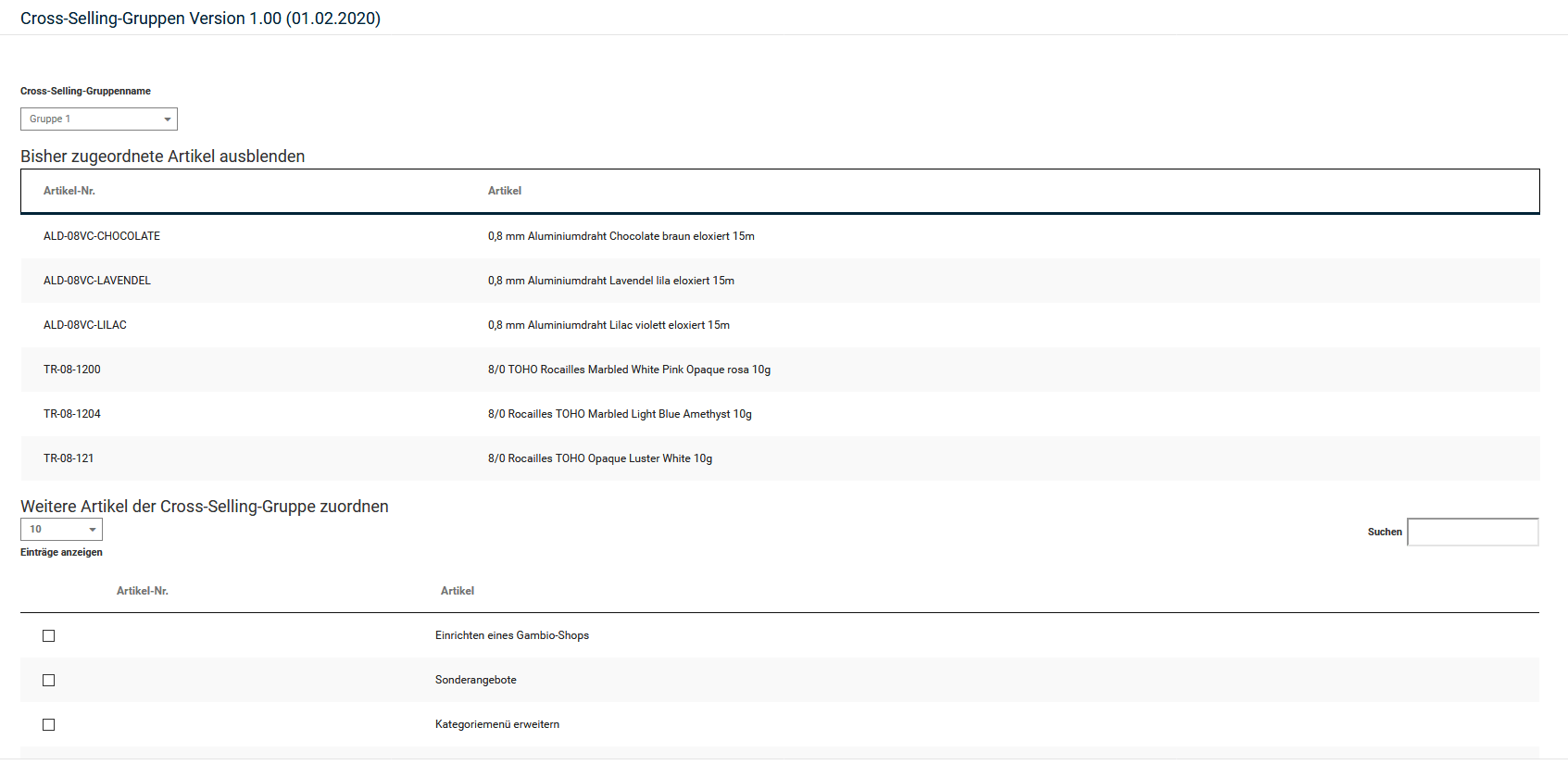
Task: Open the entries-per-page dropdown showing 10
Action: pos(61,529)
